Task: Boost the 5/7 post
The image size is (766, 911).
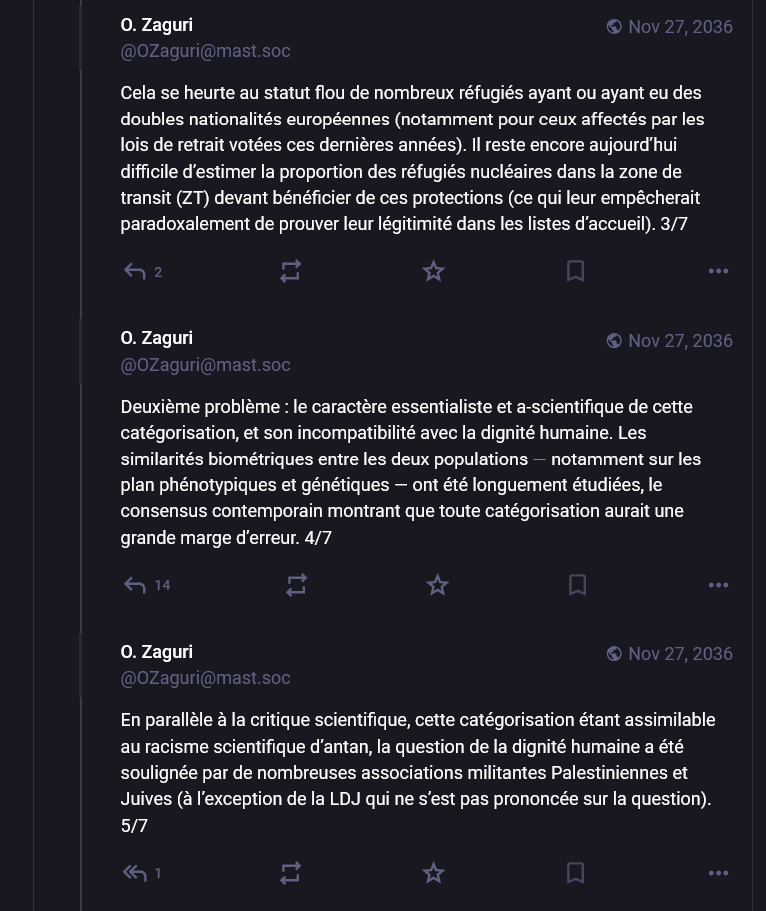Action: pyautogui.click(x=290, y=873)
